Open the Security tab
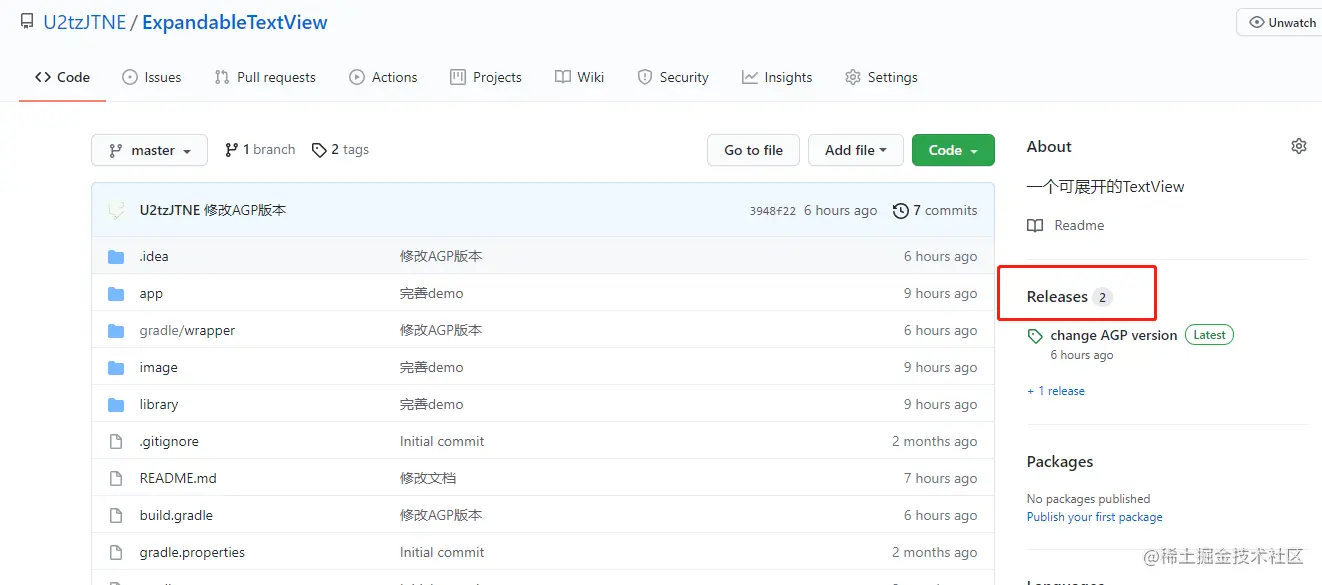This screenshot has width=1322, height=585. tap(673, 77)
